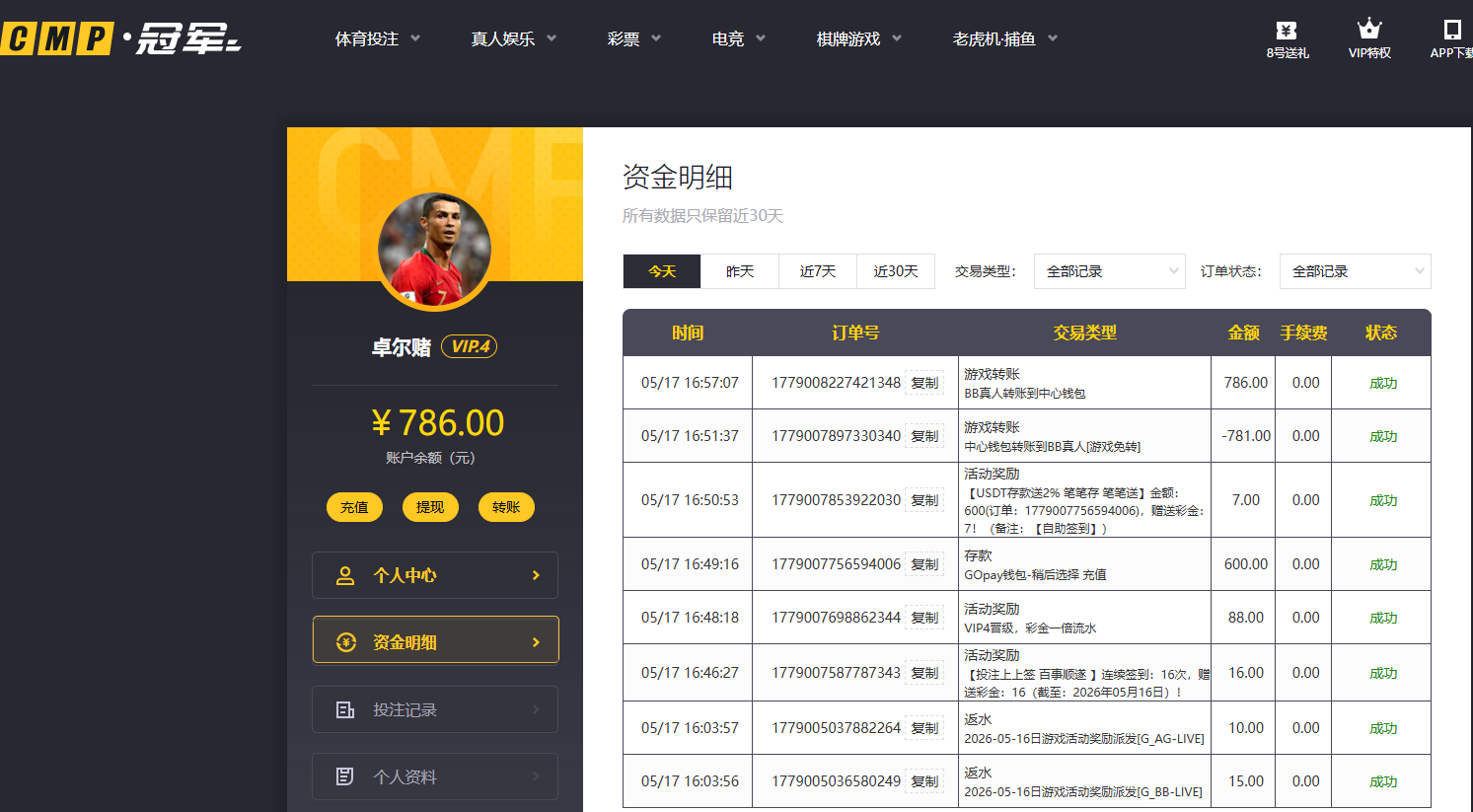
Task: Click the username 卓尔赌
Action: click(x=402, y=347)
